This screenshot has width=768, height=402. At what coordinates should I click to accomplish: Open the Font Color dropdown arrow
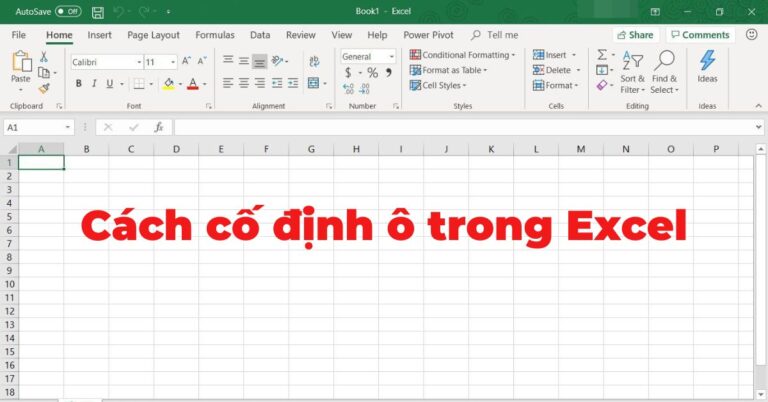(205, 84)
